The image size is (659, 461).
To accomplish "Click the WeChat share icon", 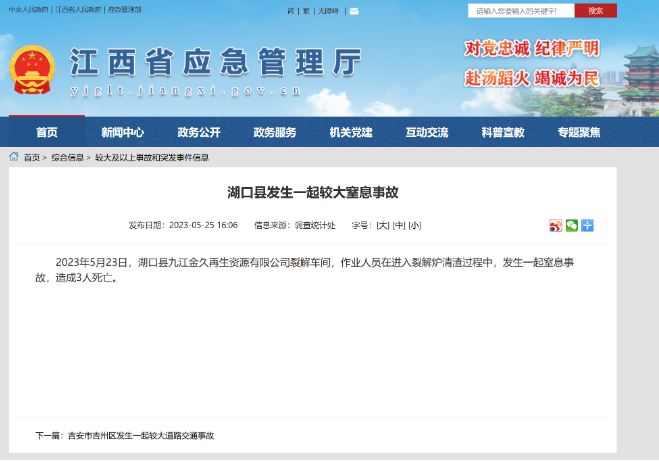I will (572, 226).
